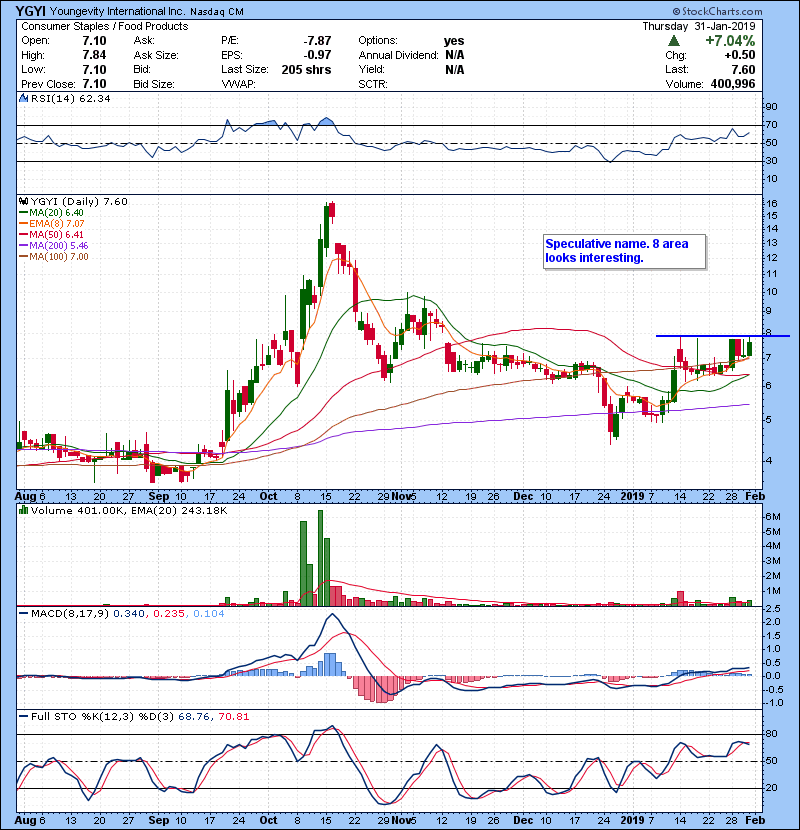The image size is (800, 830).
Task: Click the MACD histogram value 0.104
Action: (209, 614)
